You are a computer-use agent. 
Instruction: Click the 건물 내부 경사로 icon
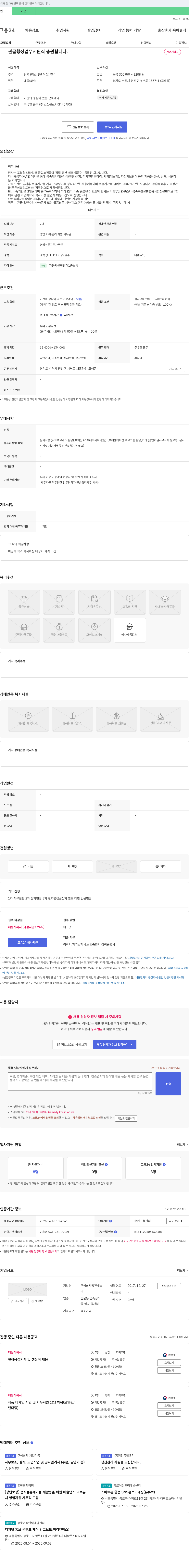(x=160, y=719)
